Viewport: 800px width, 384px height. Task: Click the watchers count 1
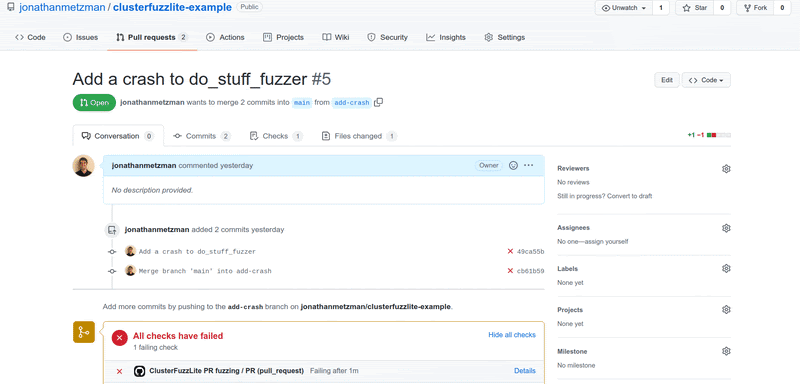[x=661, y=8]
